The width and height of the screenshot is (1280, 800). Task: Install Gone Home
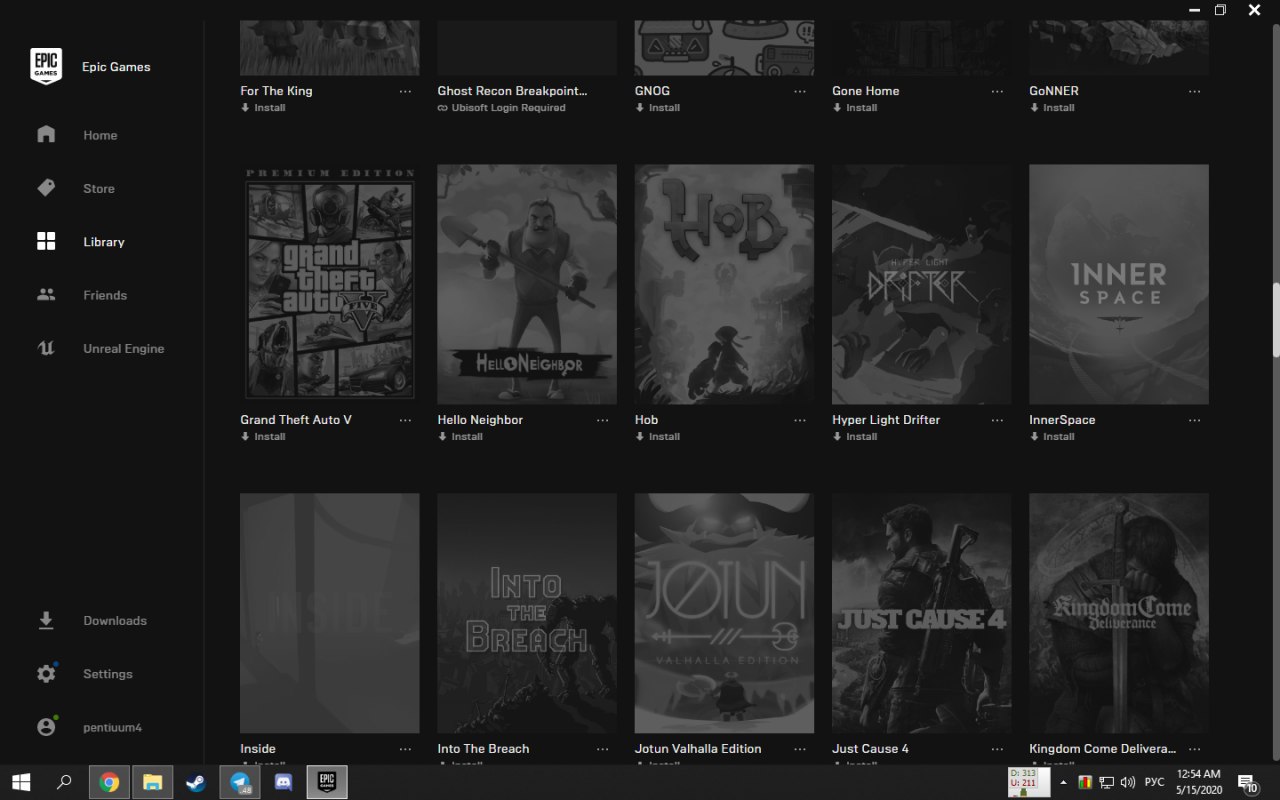[x=855, y=108]
